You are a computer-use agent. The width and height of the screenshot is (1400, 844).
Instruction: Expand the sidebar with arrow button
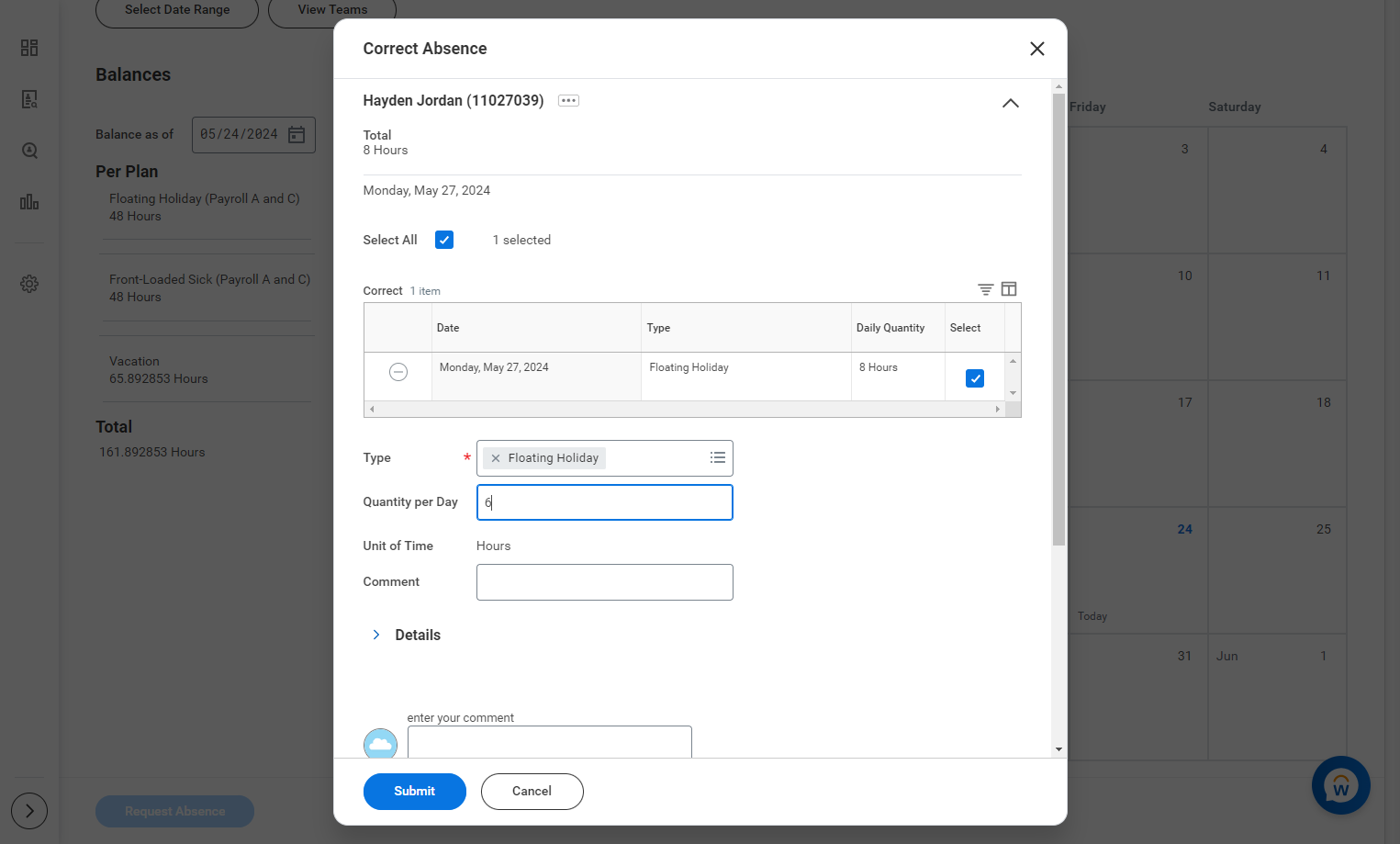[x=29, y=811]
